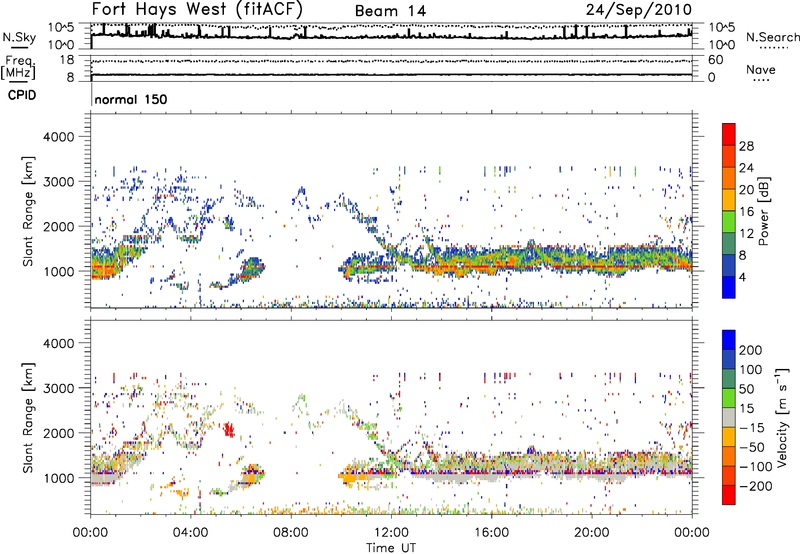Click the "3000" tick of the velocity panel
The width and height of the screenshot is (800, 554).
(x=58, y=388)
